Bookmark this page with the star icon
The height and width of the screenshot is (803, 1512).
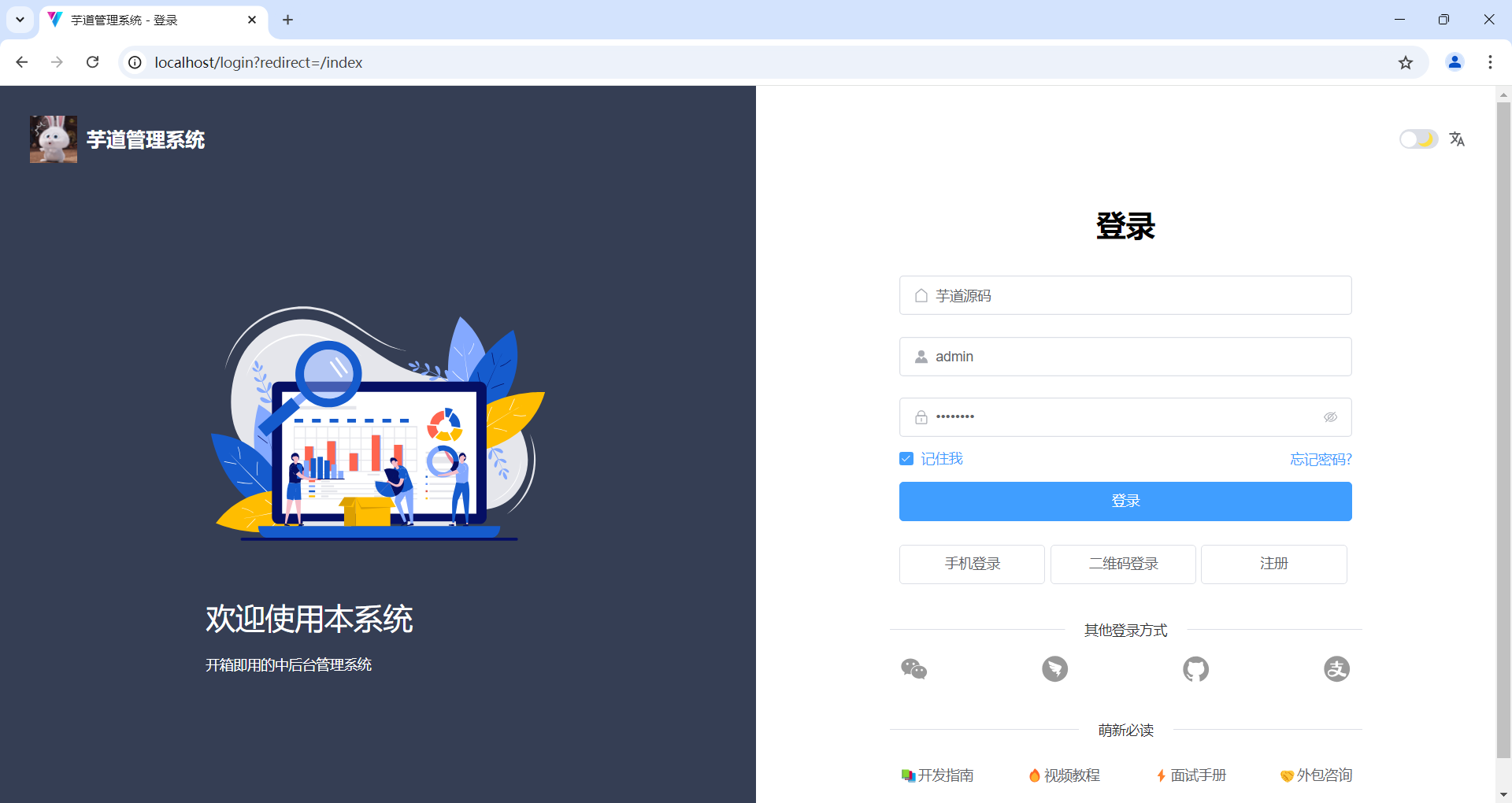[1406, 62]
